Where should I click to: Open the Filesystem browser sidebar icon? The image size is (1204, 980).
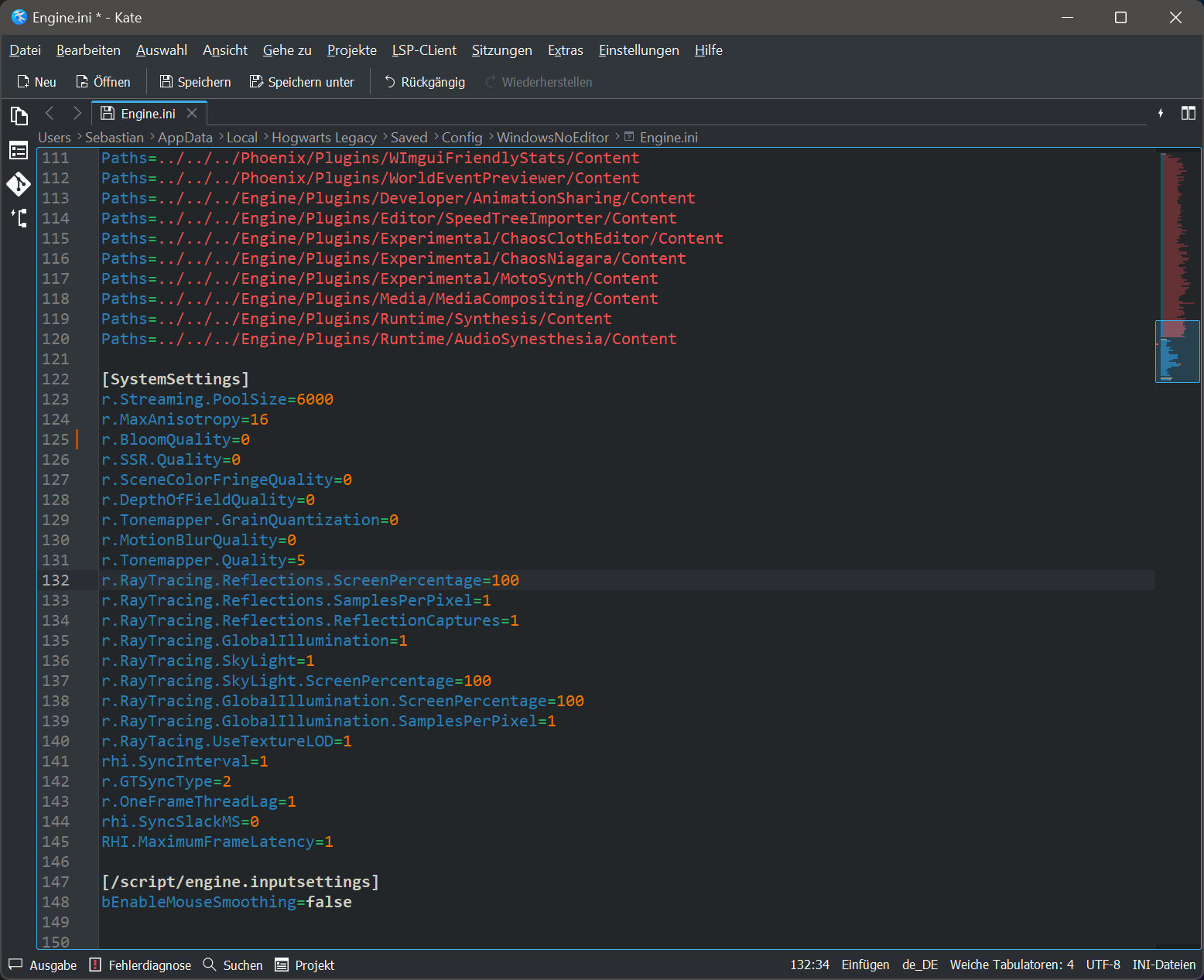point(19,218)
